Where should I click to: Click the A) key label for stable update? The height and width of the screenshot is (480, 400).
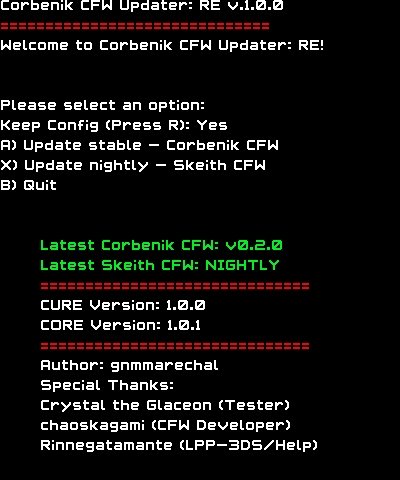coord(9,146)
